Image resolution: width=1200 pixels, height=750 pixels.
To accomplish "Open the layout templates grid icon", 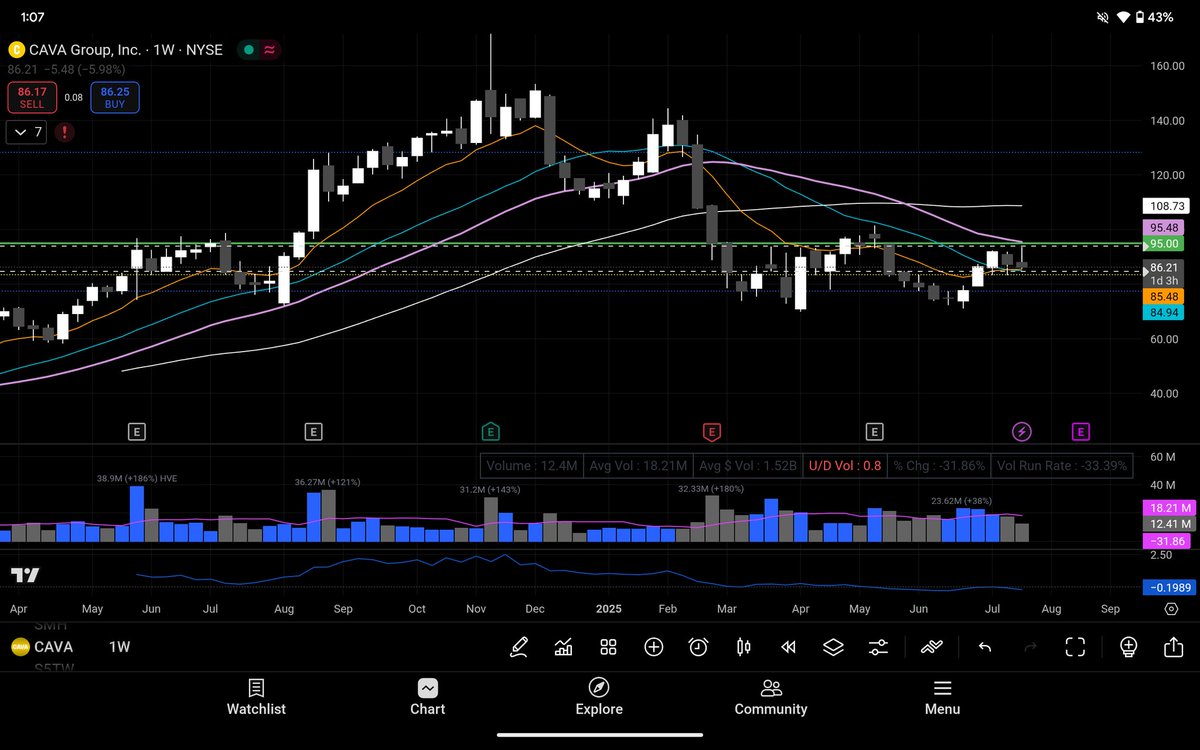I will (608, 647).
